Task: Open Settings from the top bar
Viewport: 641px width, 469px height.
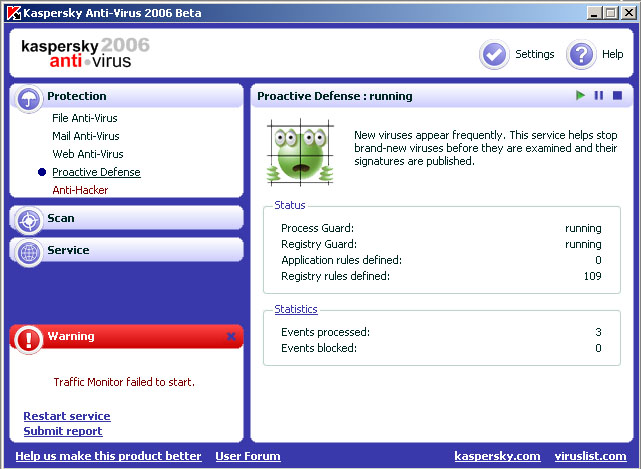Action: click(535, 54)
